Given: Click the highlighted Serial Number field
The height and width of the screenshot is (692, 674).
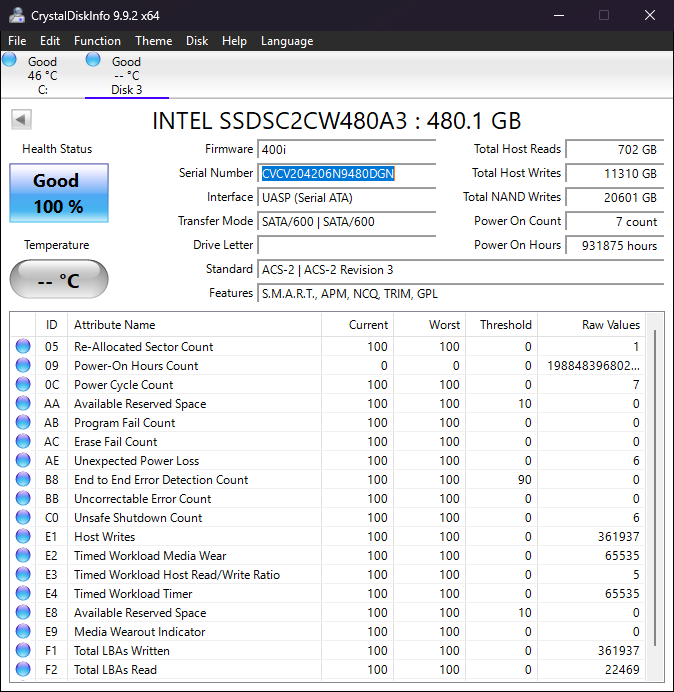Looking at the screenshot, I should [346, 173].
